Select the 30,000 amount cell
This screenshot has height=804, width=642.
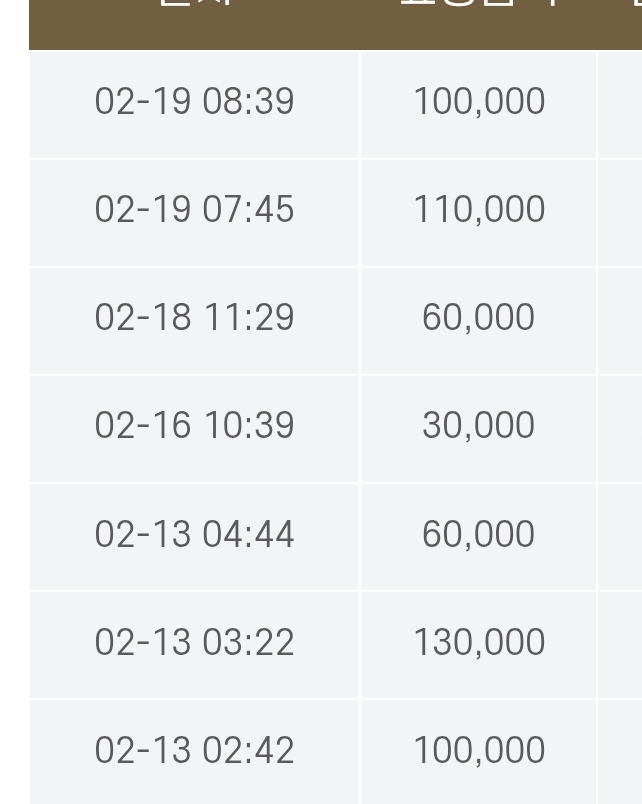click(x=478, y=426)
